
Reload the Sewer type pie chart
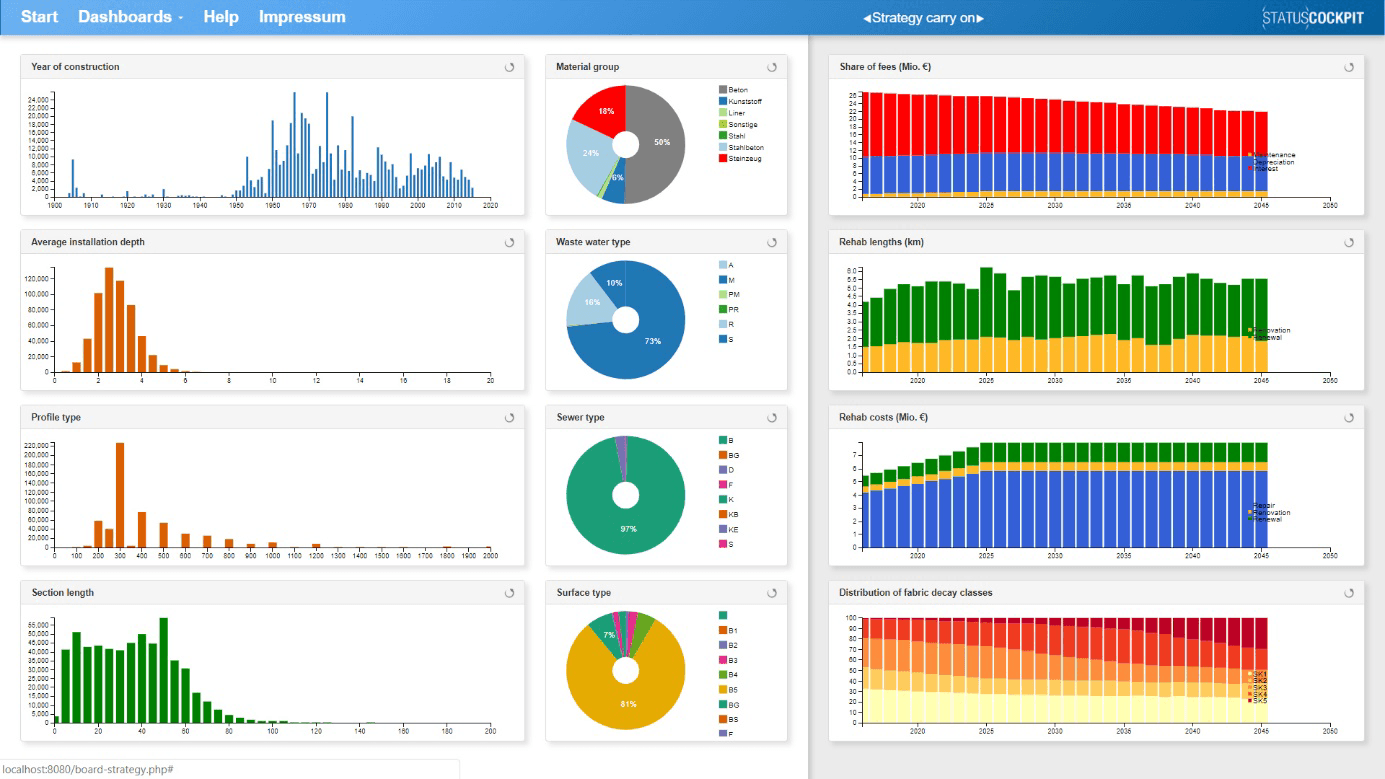772,417
